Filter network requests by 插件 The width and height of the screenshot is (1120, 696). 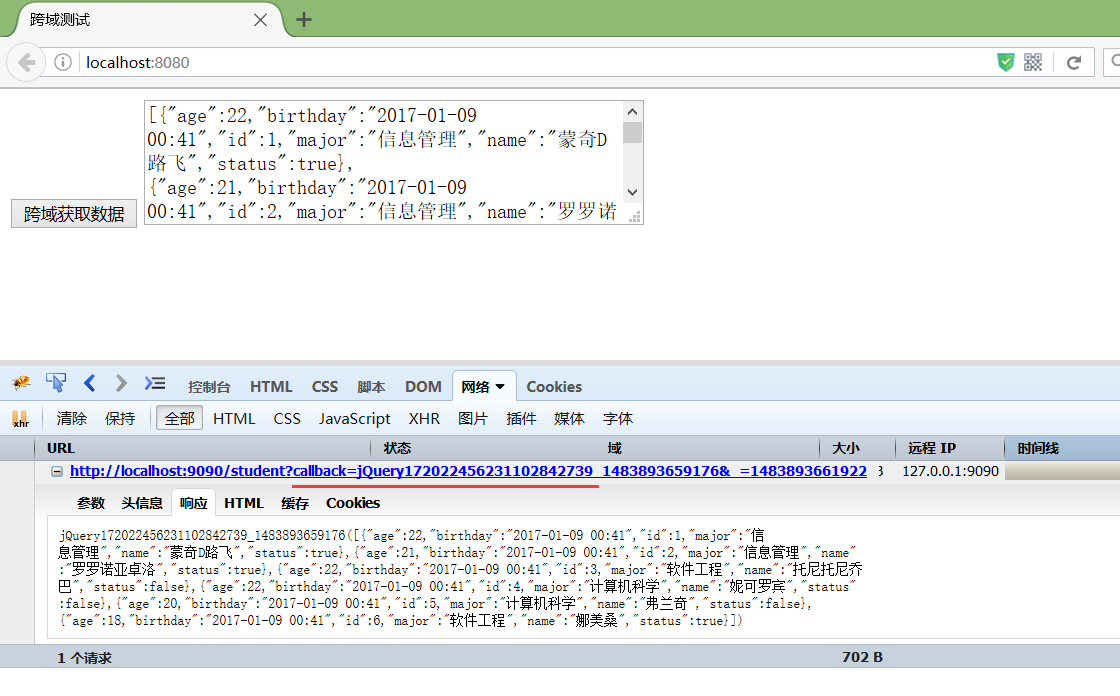[521, 419]
